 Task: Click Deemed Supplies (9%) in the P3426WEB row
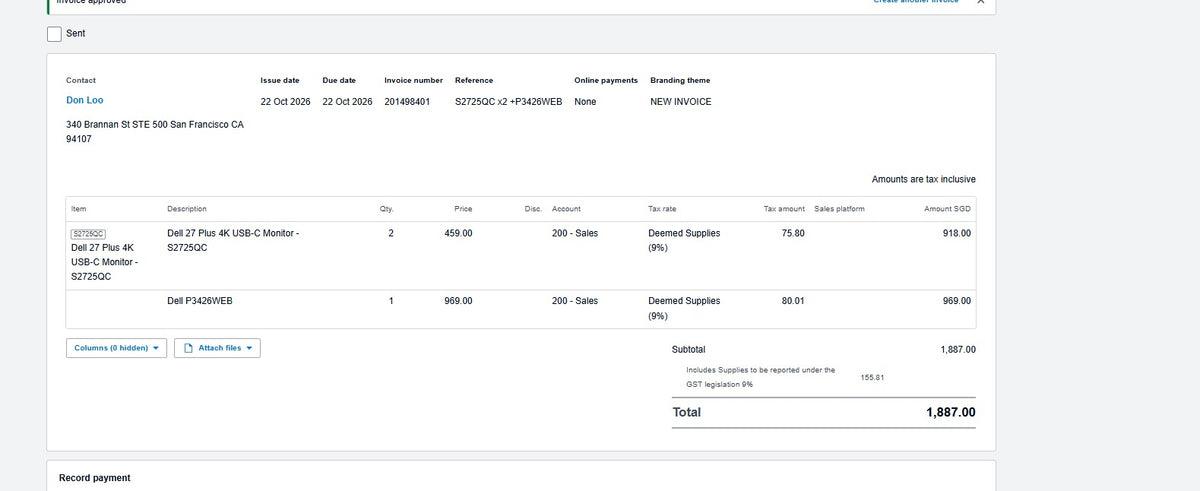tap(684, 308)
